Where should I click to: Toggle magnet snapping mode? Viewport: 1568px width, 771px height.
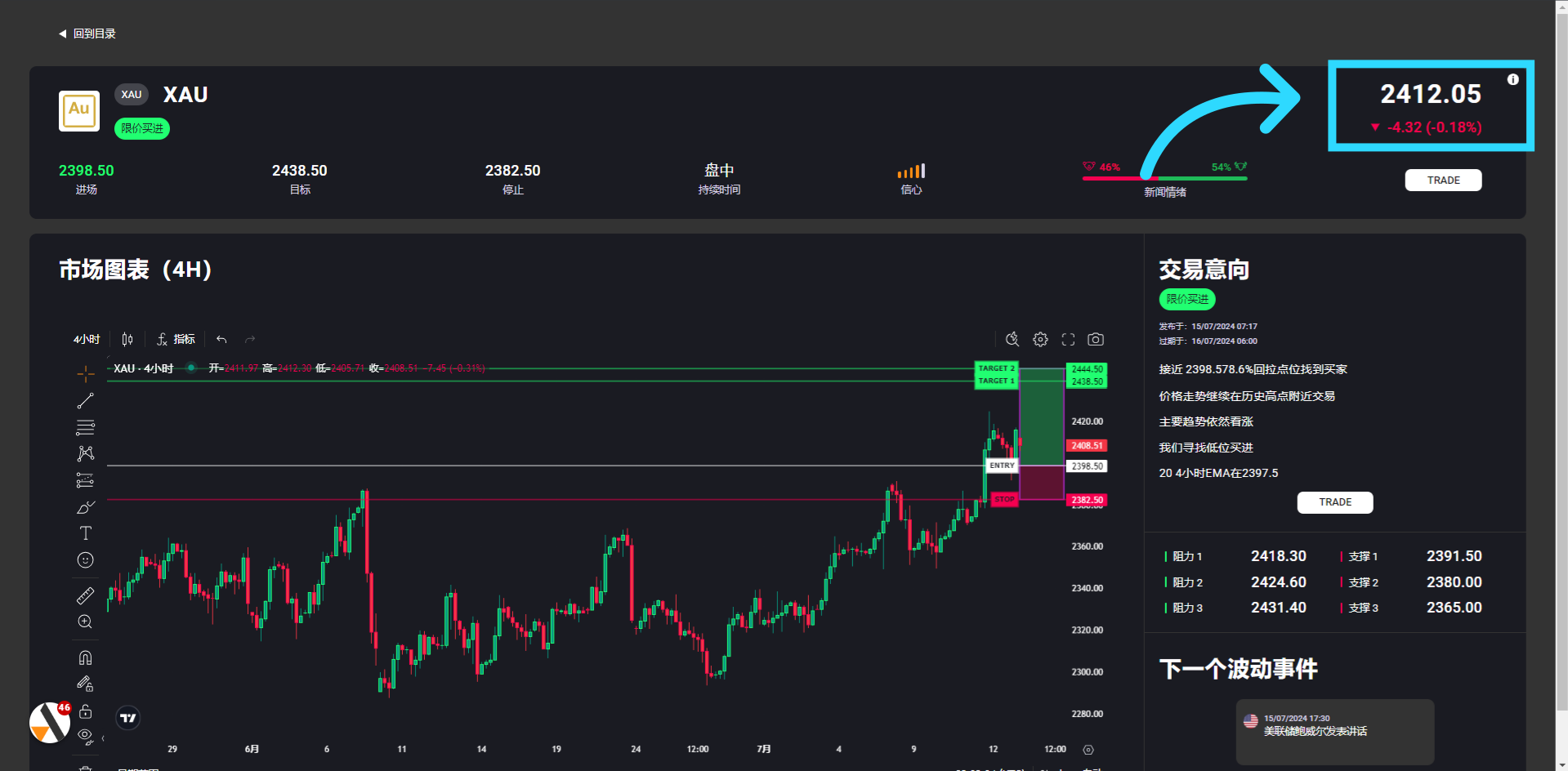coord(86,657)
